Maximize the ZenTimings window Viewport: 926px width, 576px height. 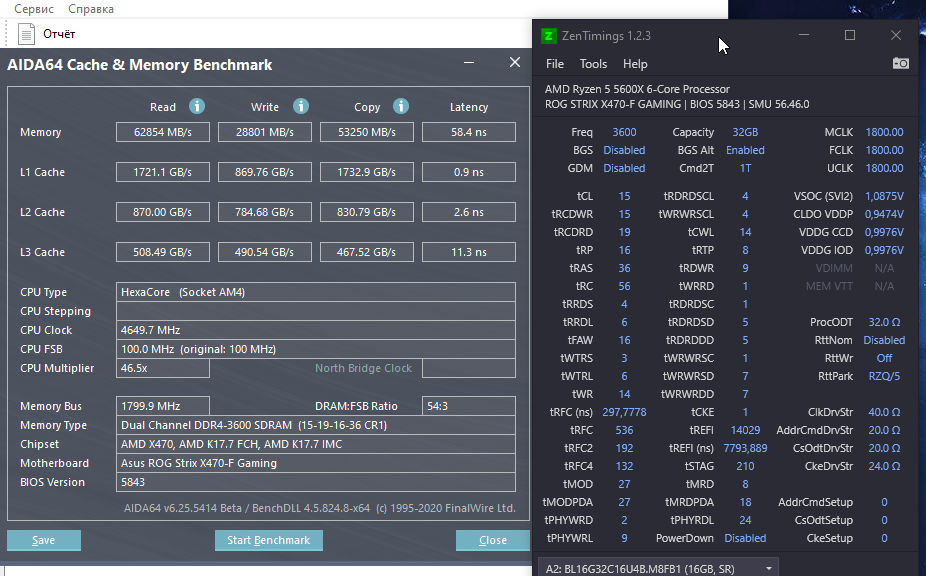850,35
